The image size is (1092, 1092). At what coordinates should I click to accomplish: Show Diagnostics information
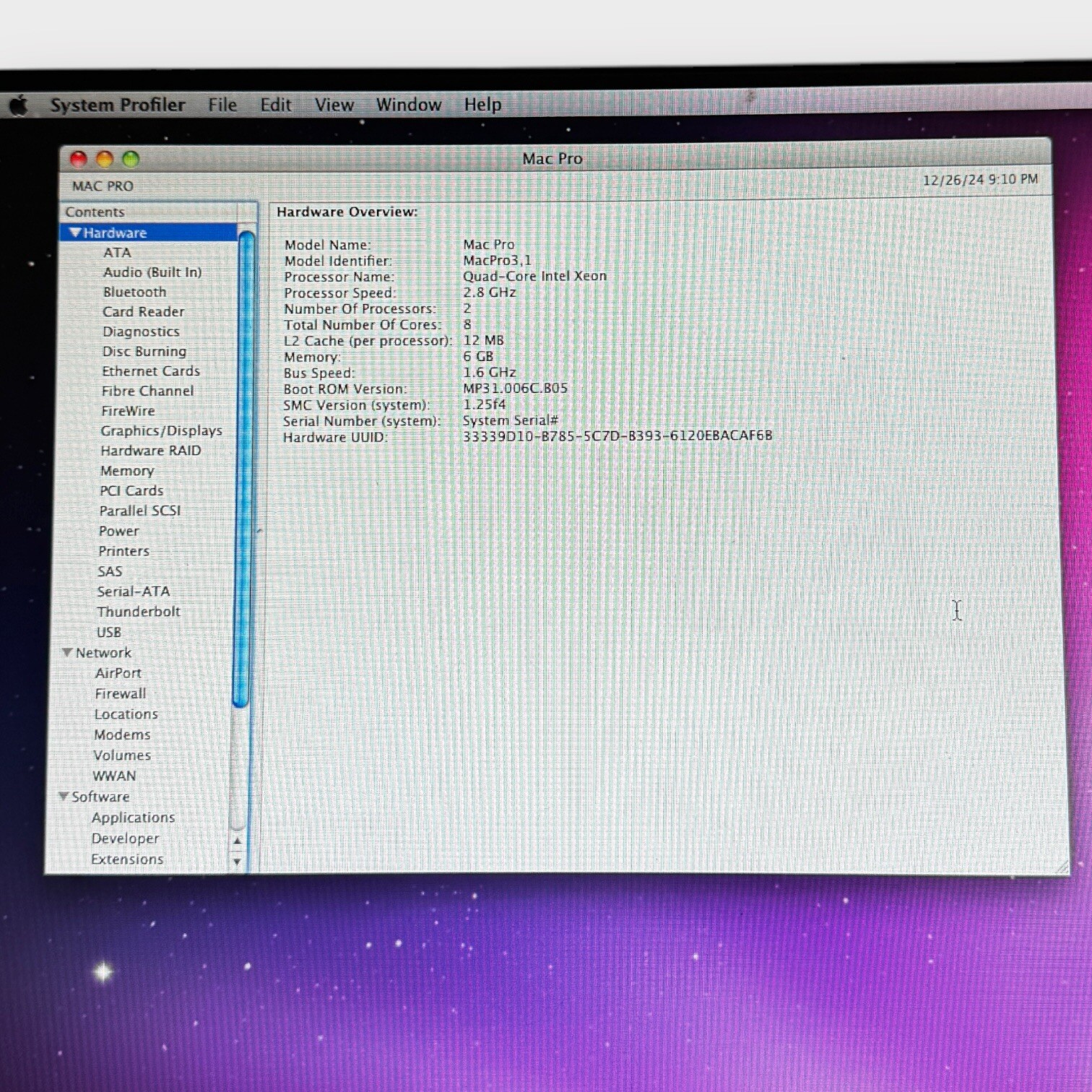pyautogui.click(x=141, y=331)
